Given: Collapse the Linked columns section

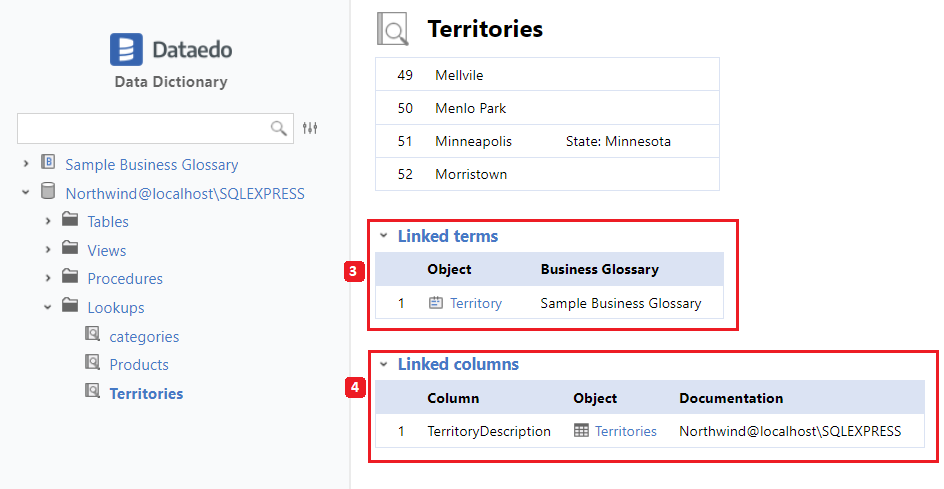Looking at the screenshot, I should pos(383,365).
